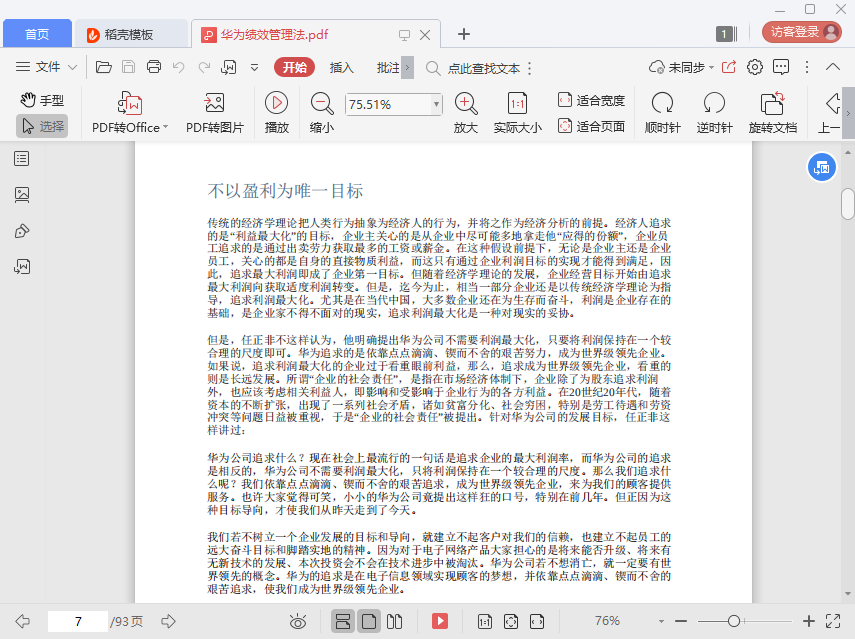Viewport: 855px width, 639px height.
Task: Click the share export icon
Action: [x=729, y=67]
